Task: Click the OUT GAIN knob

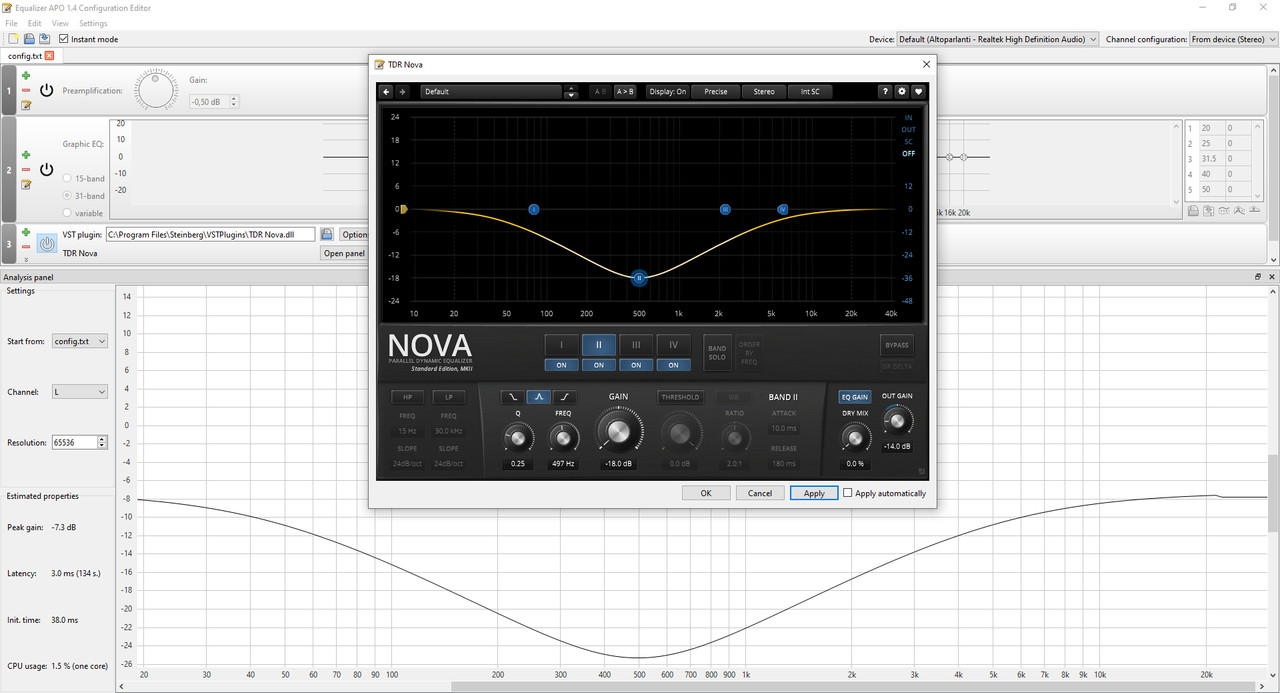Action: (x=897, y=421)
